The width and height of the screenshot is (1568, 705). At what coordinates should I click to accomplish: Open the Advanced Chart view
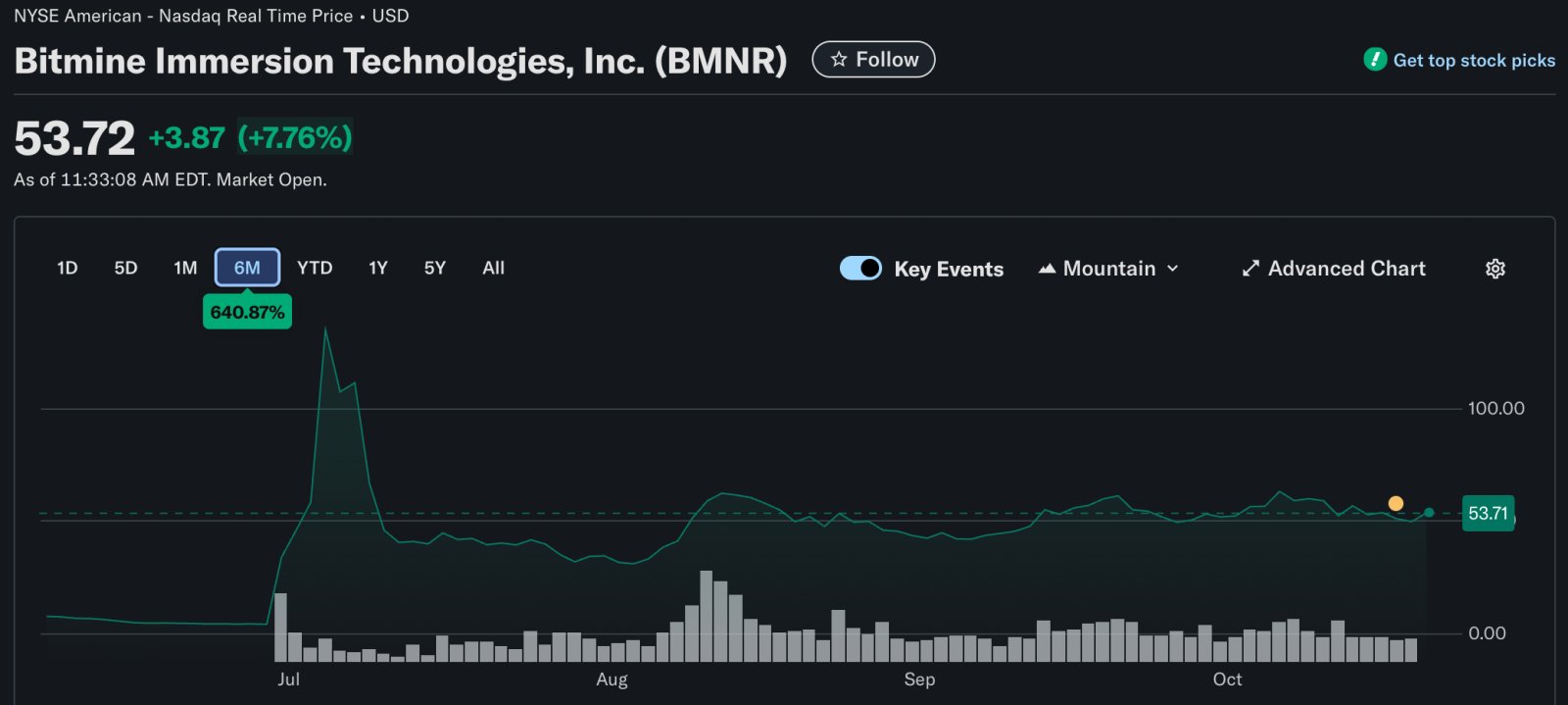(1347, 269)
